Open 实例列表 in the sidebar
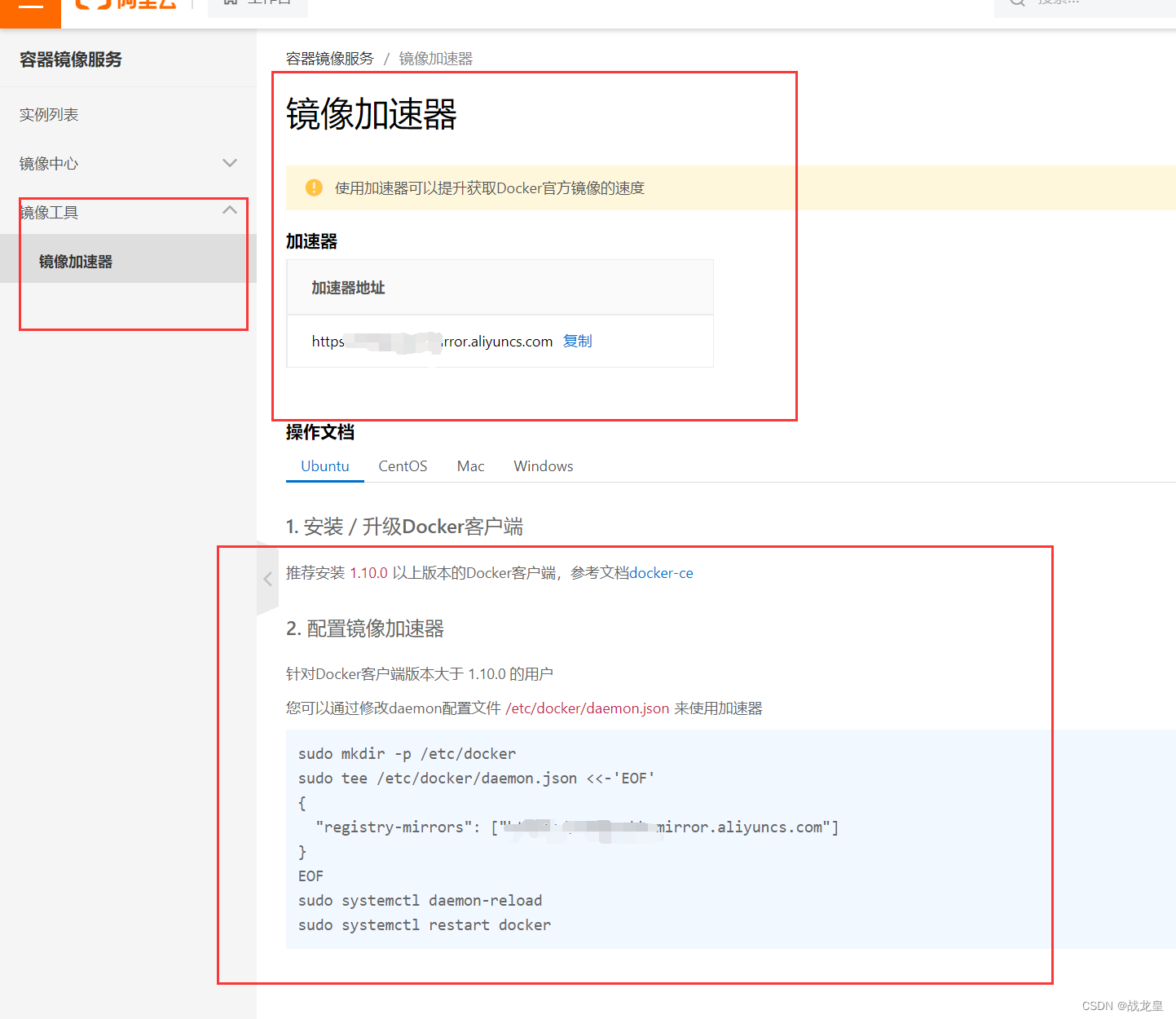The width and height of the screenshot is (1176, 1019). tap(49, 115)
